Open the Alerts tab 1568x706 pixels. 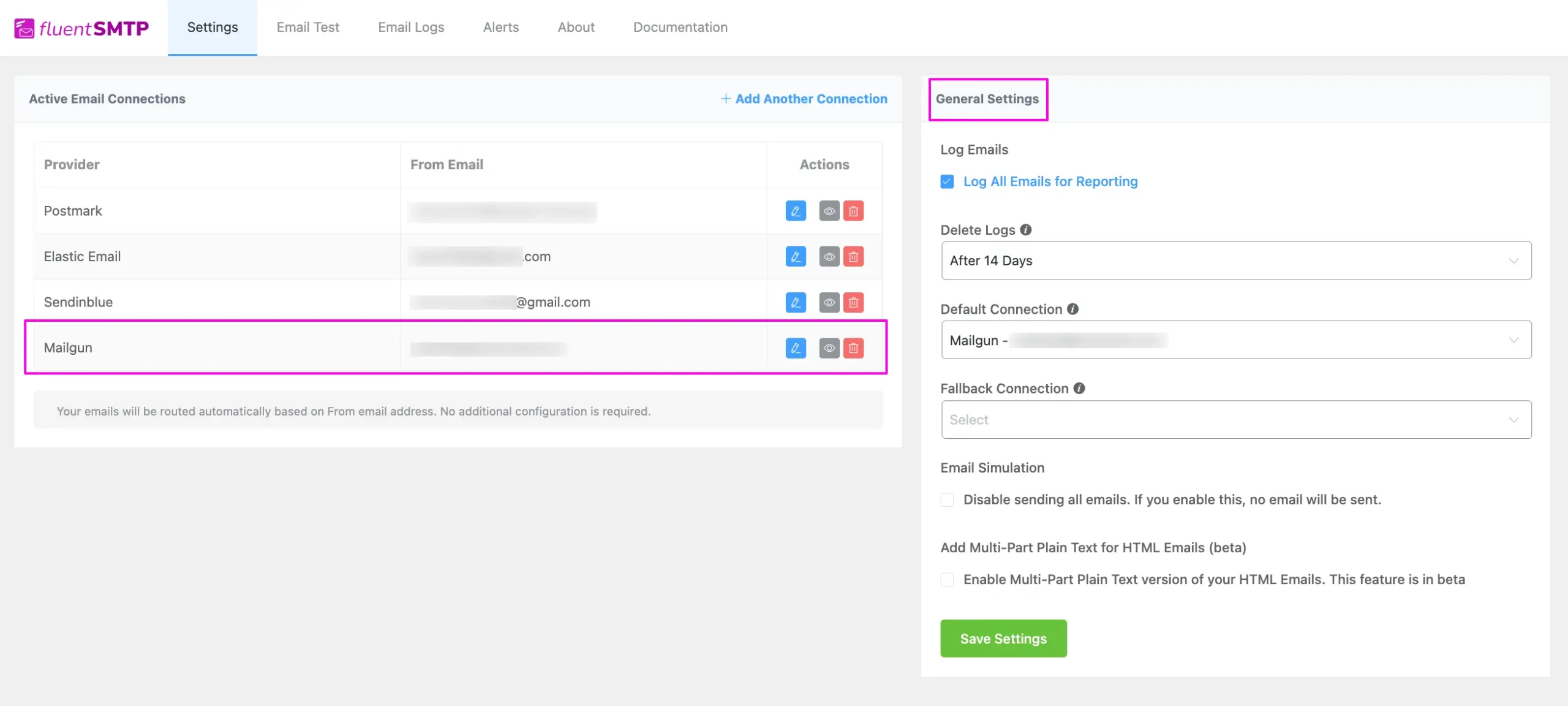click(x=501, y=28)
